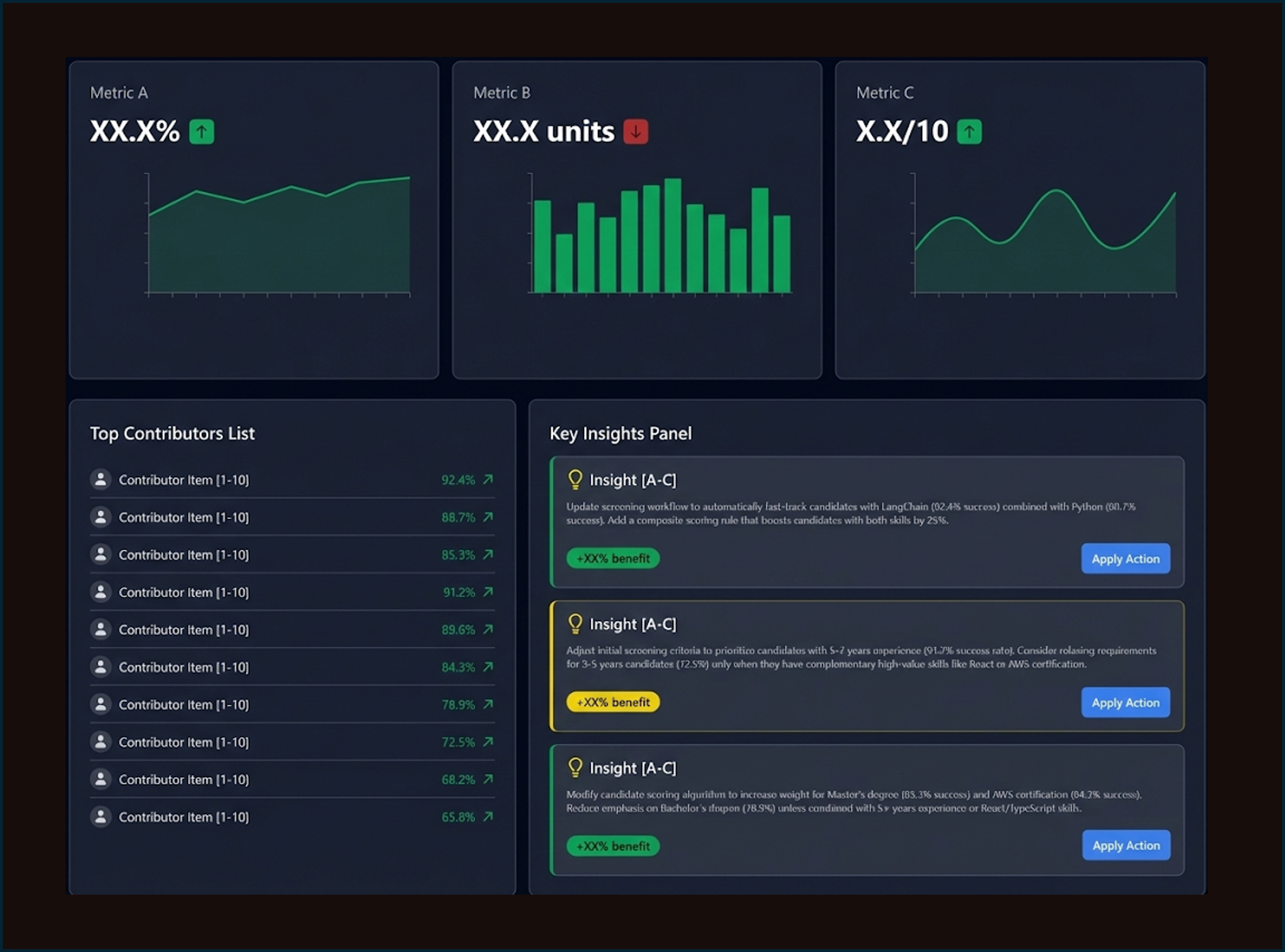Click the avatar icon of the 65.8% contributor
The width and height of the screenshot is (1285, 952).
coord(100,816)
